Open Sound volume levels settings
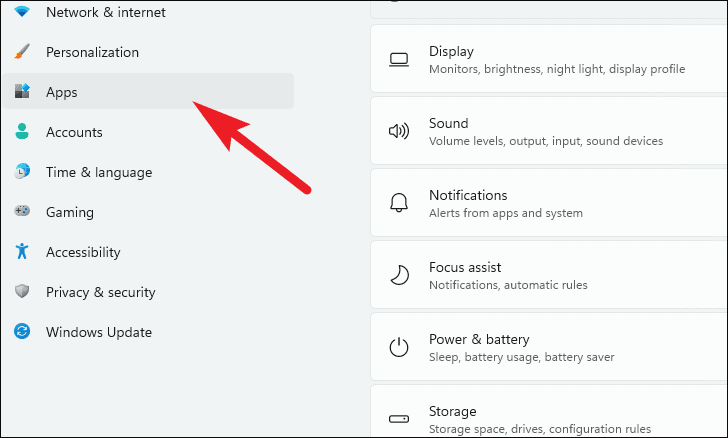The image size is (728, 438). (x=549, y=131)
